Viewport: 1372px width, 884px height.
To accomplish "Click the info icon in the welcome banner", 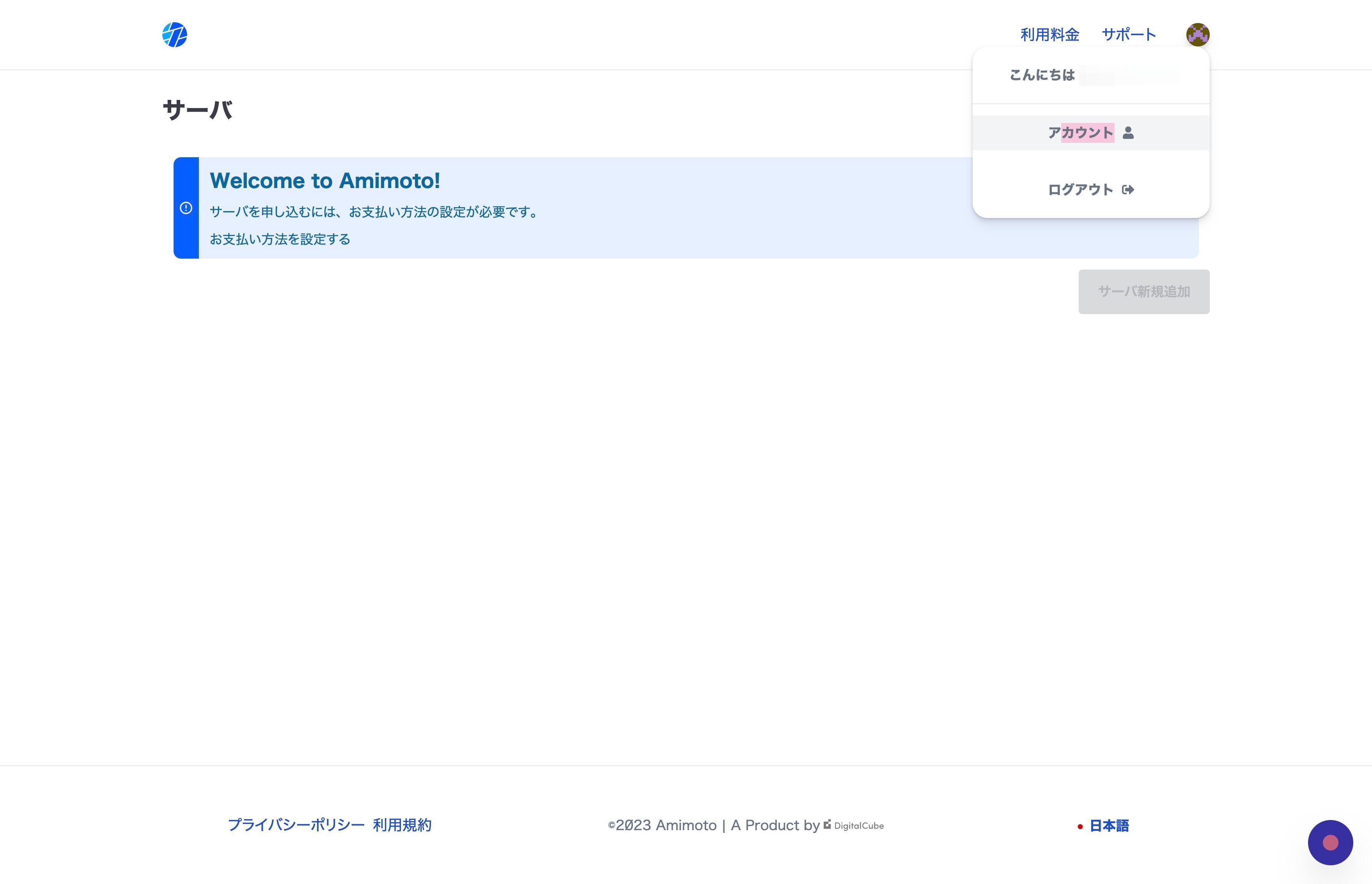I will [186, 208].
